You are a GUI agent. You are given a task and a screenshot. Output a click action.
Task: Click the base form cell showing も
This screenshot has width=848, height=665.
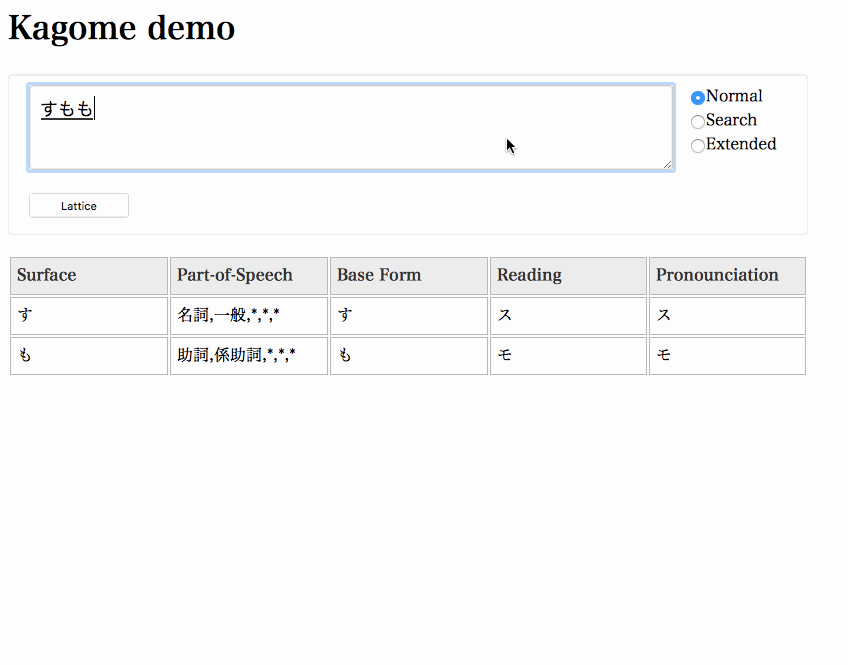coord(408,355)
